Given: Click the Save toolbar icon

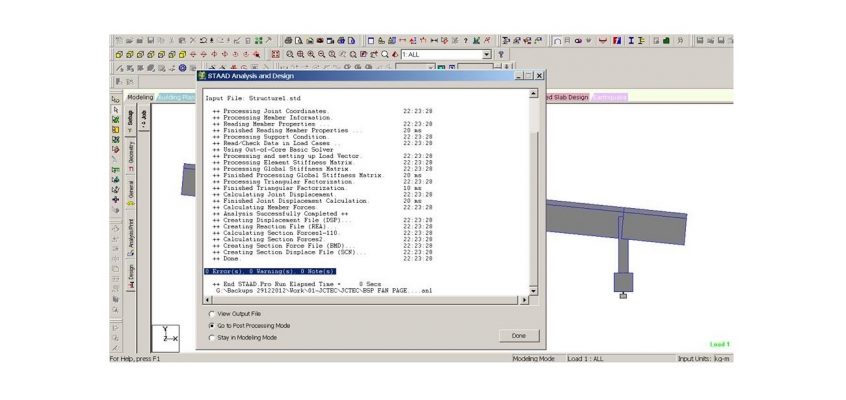Looking at the screenshot, I should pos(151,40).
